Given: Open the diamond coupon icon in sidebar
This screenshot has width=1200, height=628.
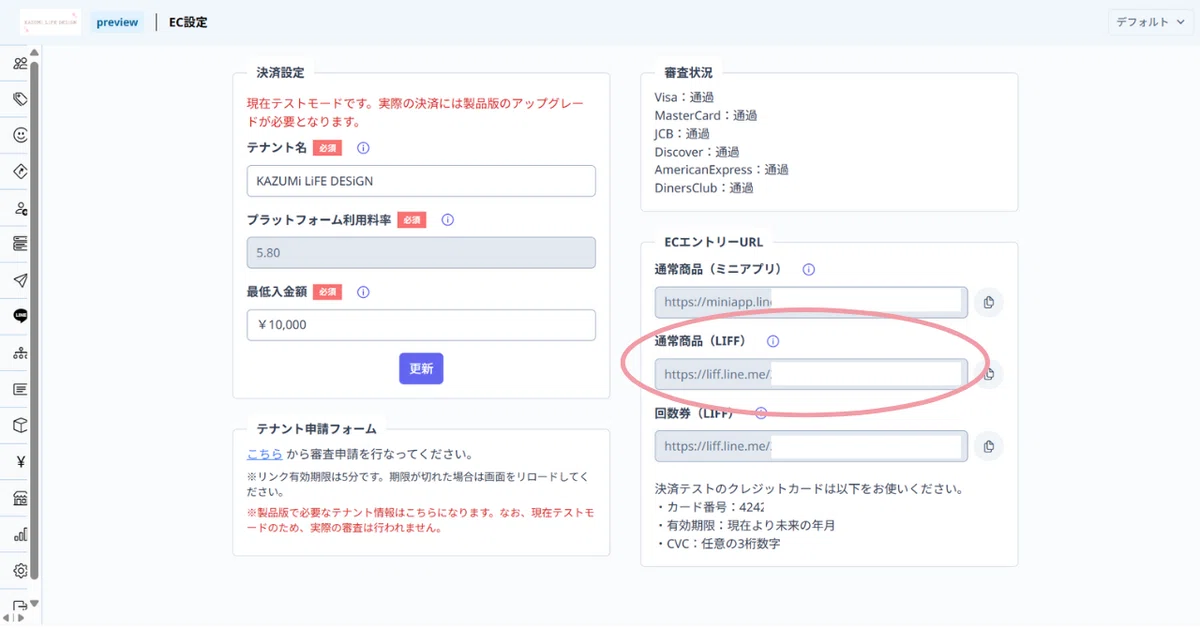Looking at the screenshot, I should point(20,171).
